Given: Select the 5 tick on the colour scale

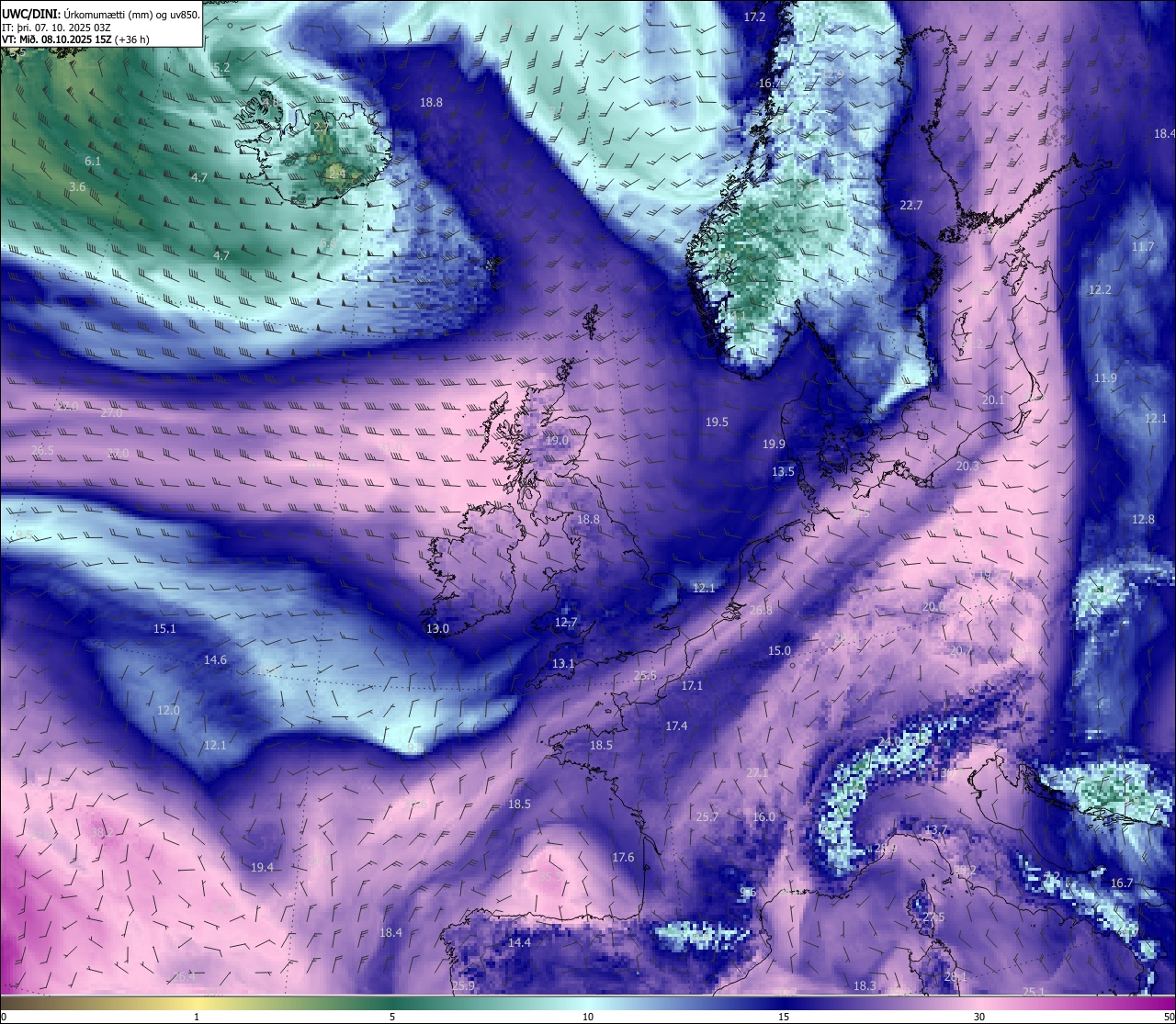Looking at the screenshot, I should coord(392,1017).
